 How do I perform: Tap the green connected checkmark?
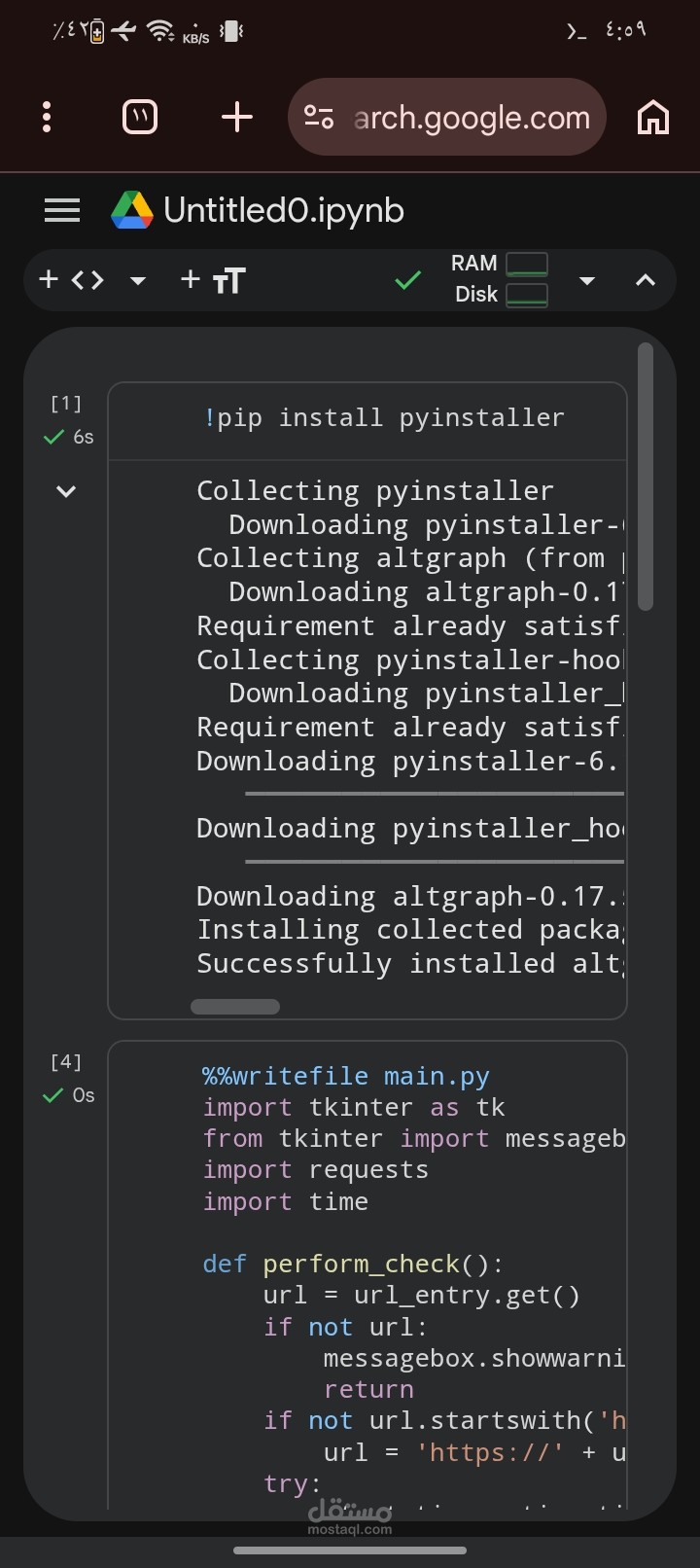click(408, 280)
